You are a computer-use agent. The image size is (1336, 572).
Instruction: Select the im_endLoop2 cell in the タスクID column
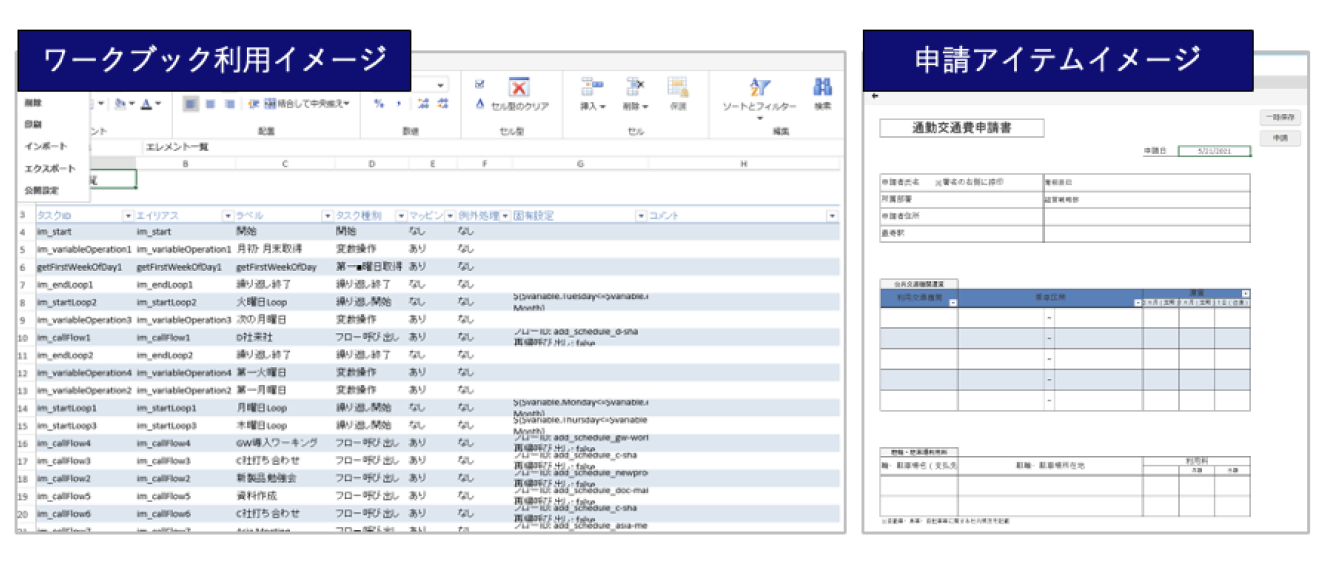pyautogui.click(x=85, y=355)
